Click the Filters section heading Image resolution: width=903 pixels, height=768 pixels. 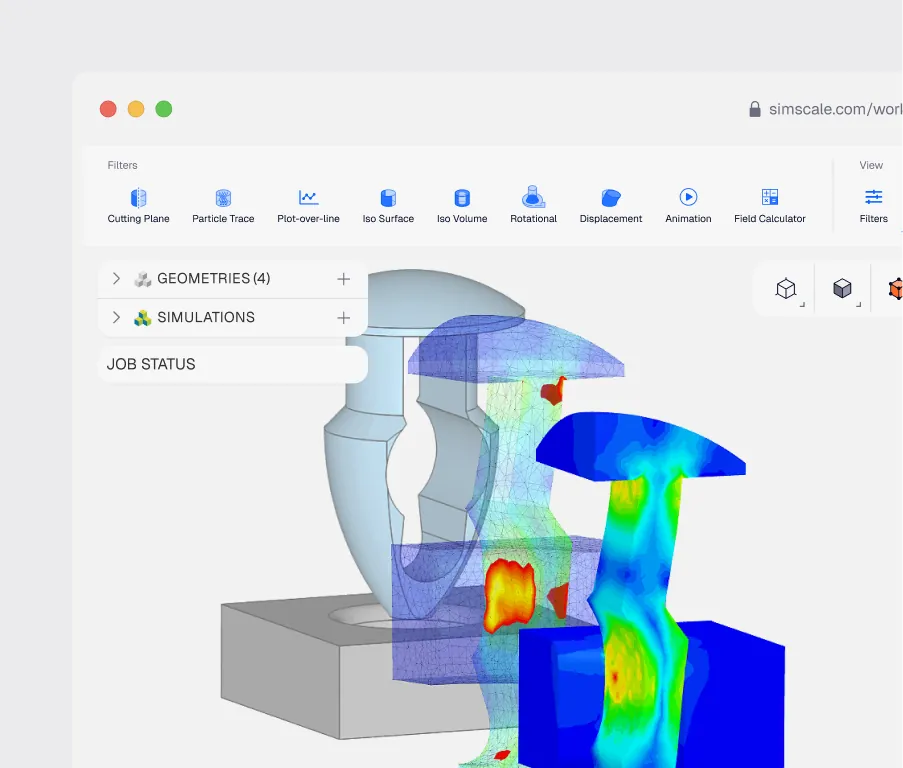(122, 165)
